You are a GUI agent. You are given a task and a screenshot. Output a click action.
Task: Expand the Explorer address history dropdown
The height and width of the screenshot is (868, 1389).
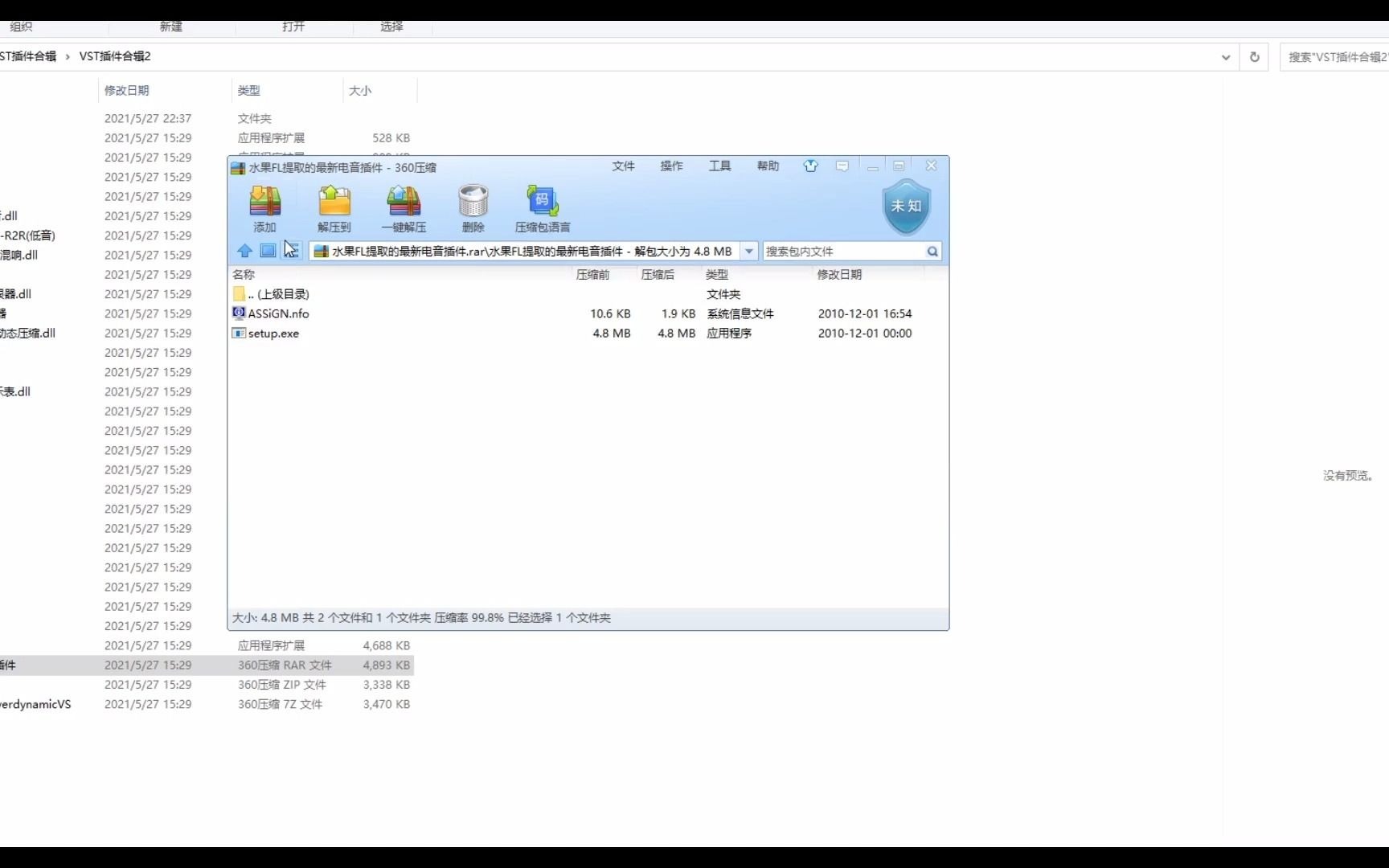pos(1226,57)
